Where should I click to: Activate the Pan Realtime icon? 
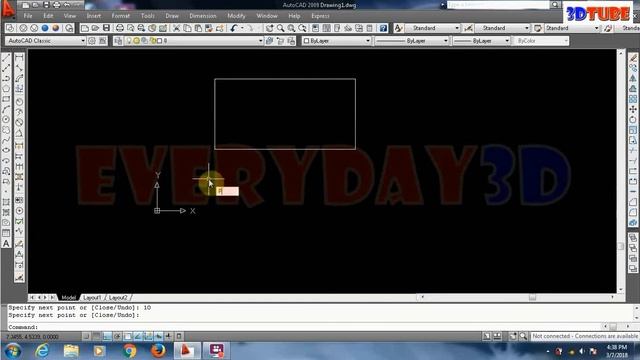[x=269, y=28]
